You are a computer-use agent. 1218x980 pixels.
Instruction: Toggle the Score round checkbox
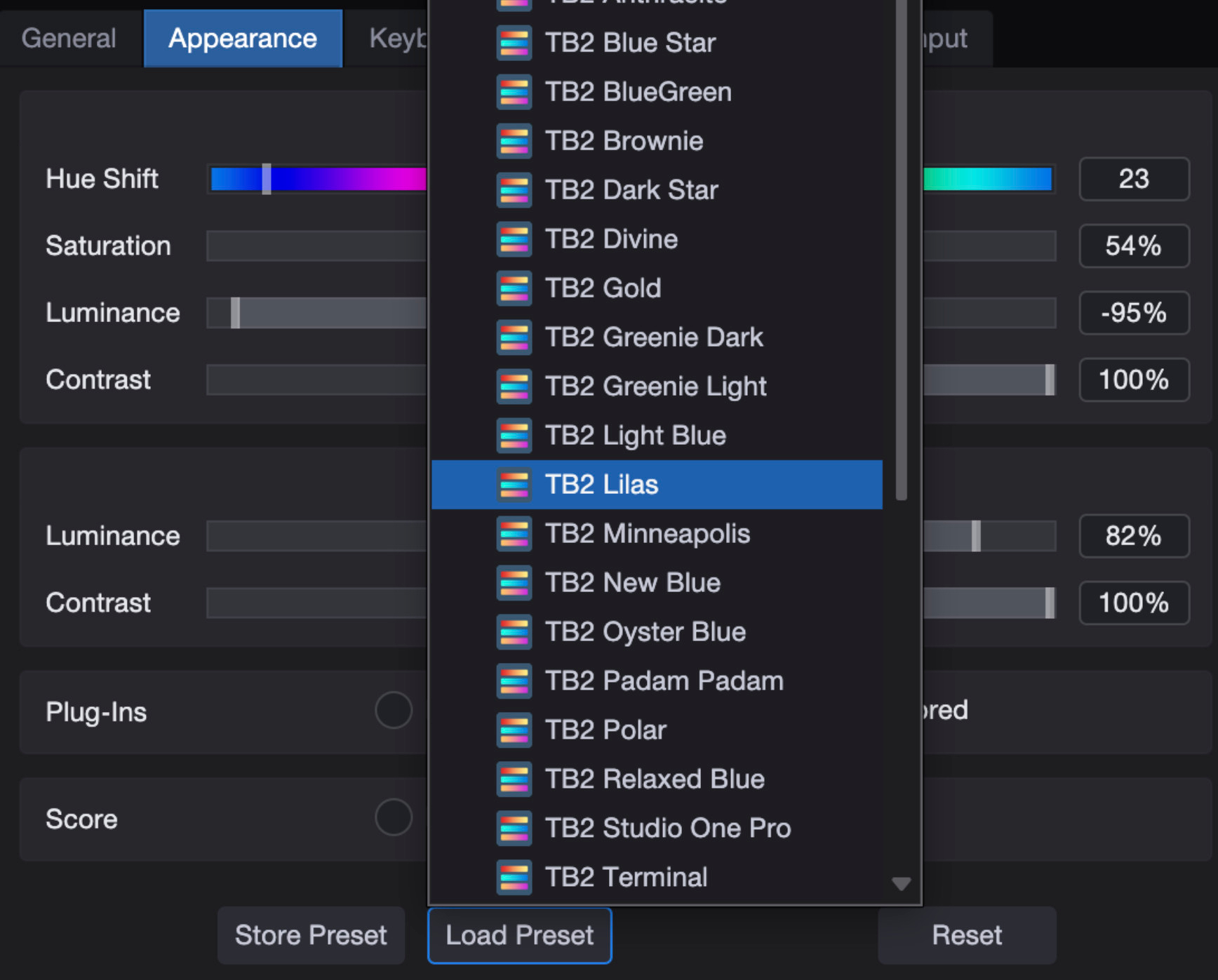(393, 817)
